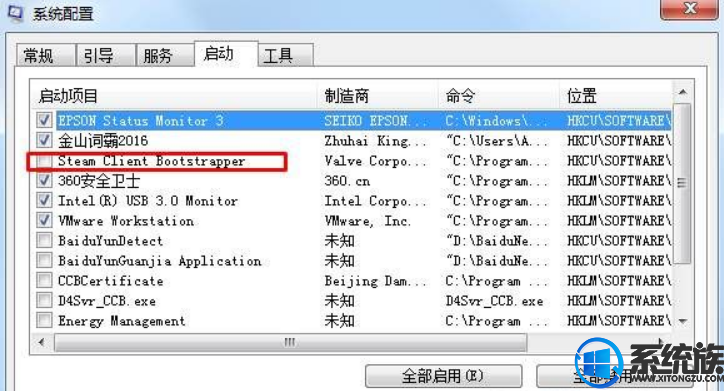This screenshot has height=391, width=724.
Task: Click the vertical scrollbar thumb
Action: click(682, 183)
